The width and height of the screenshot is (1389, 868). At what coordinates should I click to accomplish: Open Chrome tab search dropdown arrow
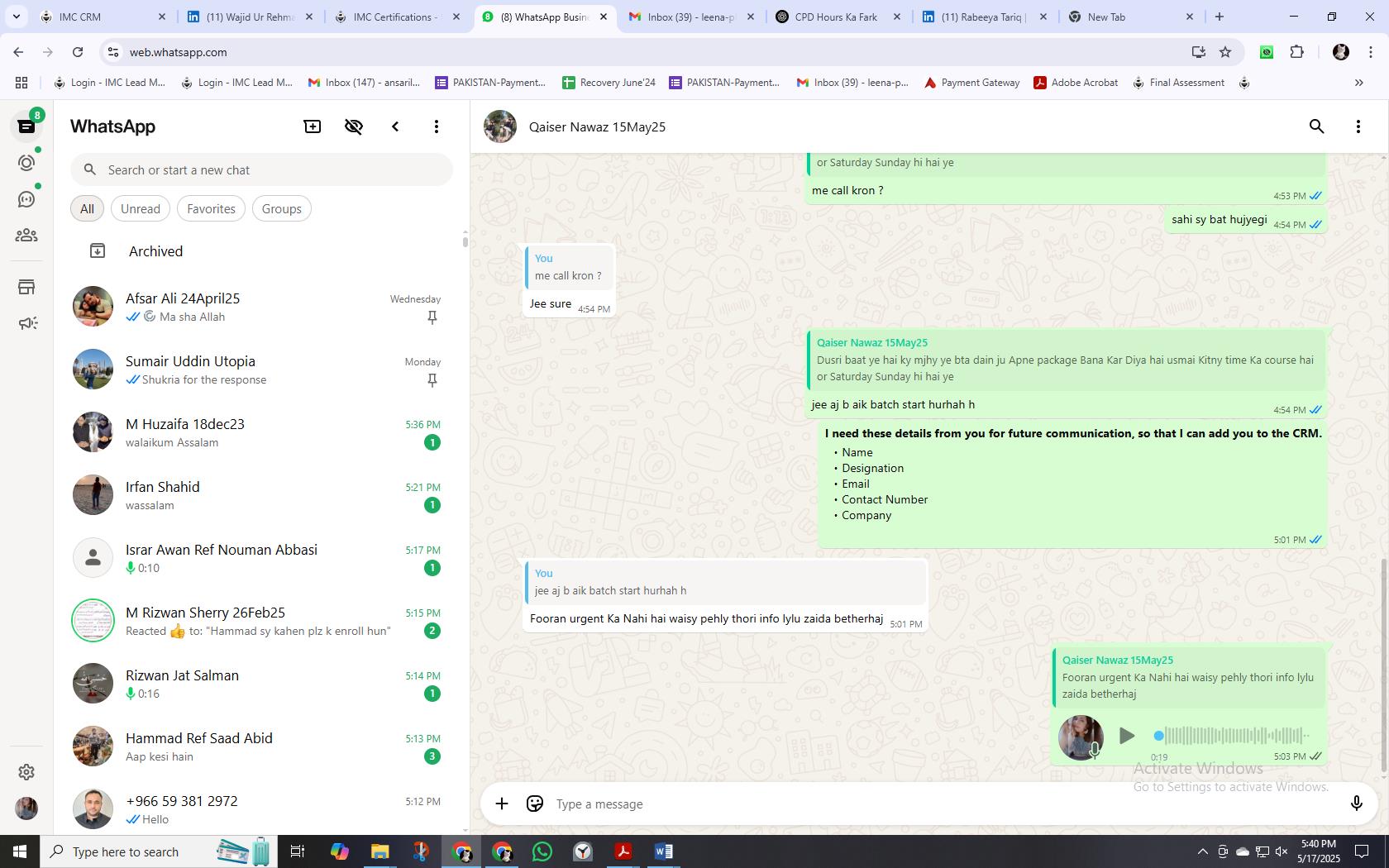(16, 17)
